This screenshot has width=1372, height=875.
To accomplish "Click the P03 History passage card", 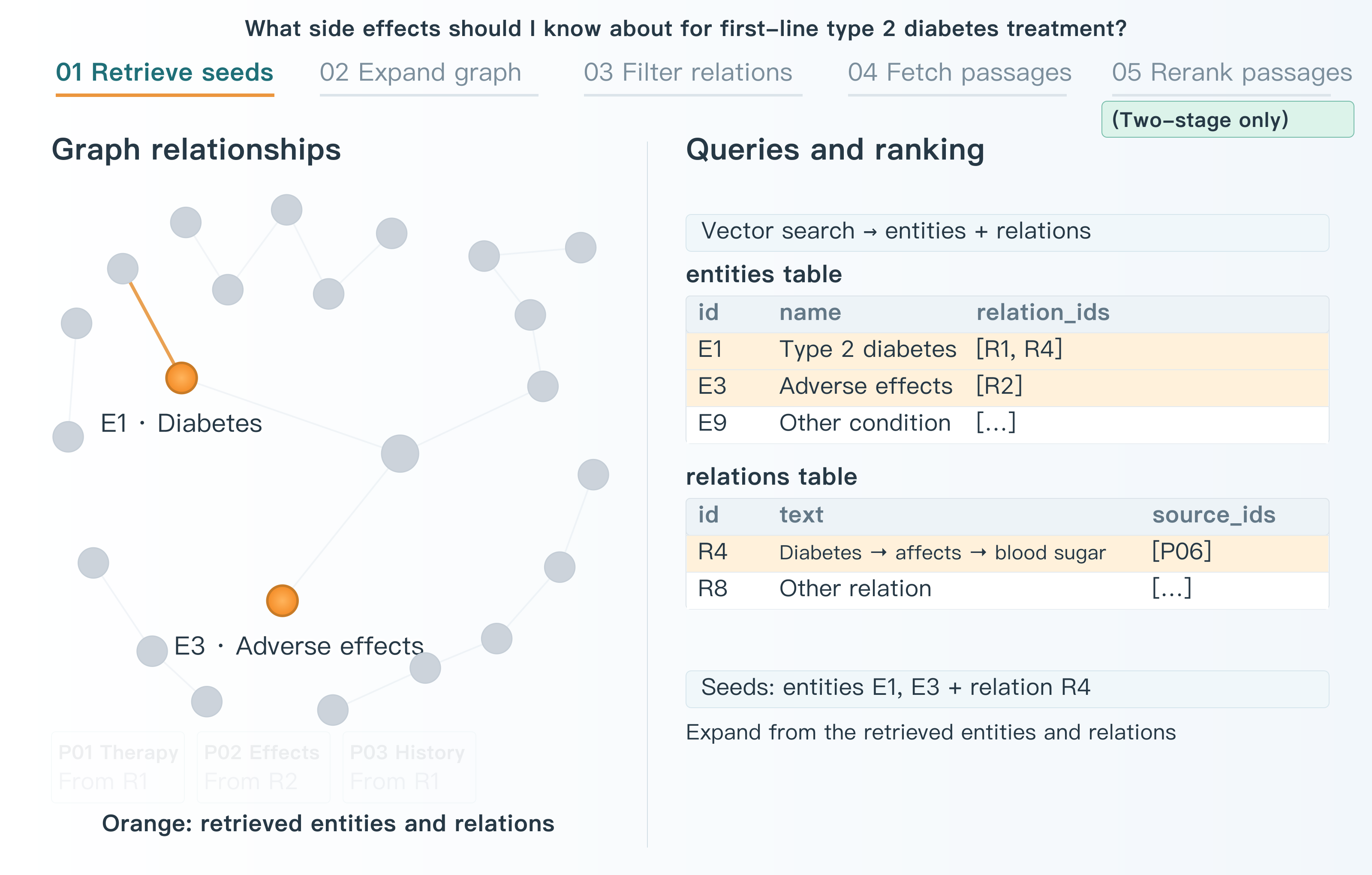I will 409,767.
